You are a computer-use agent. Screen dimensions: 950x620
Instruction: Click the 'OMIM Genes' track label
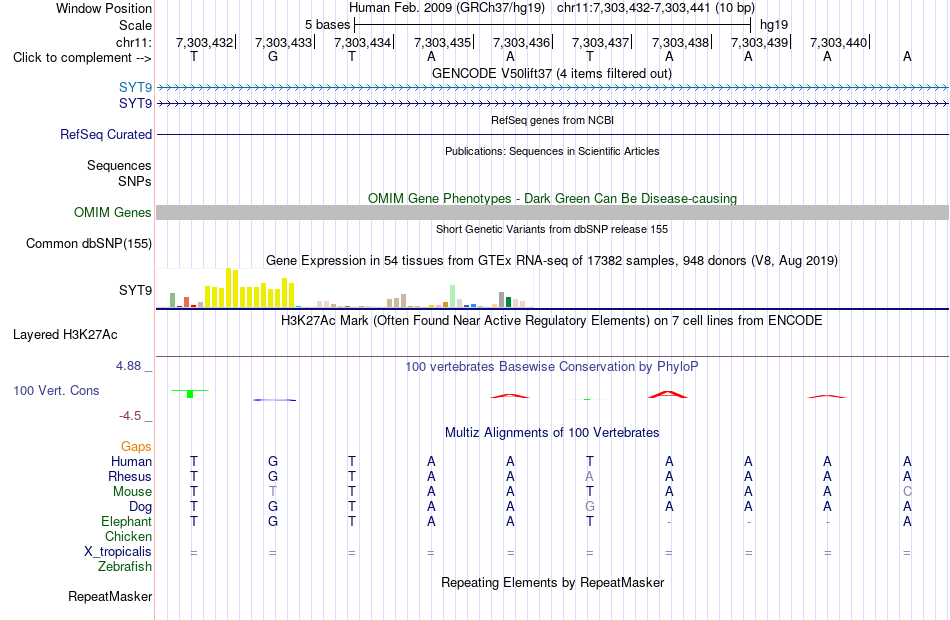pos(112,213)
